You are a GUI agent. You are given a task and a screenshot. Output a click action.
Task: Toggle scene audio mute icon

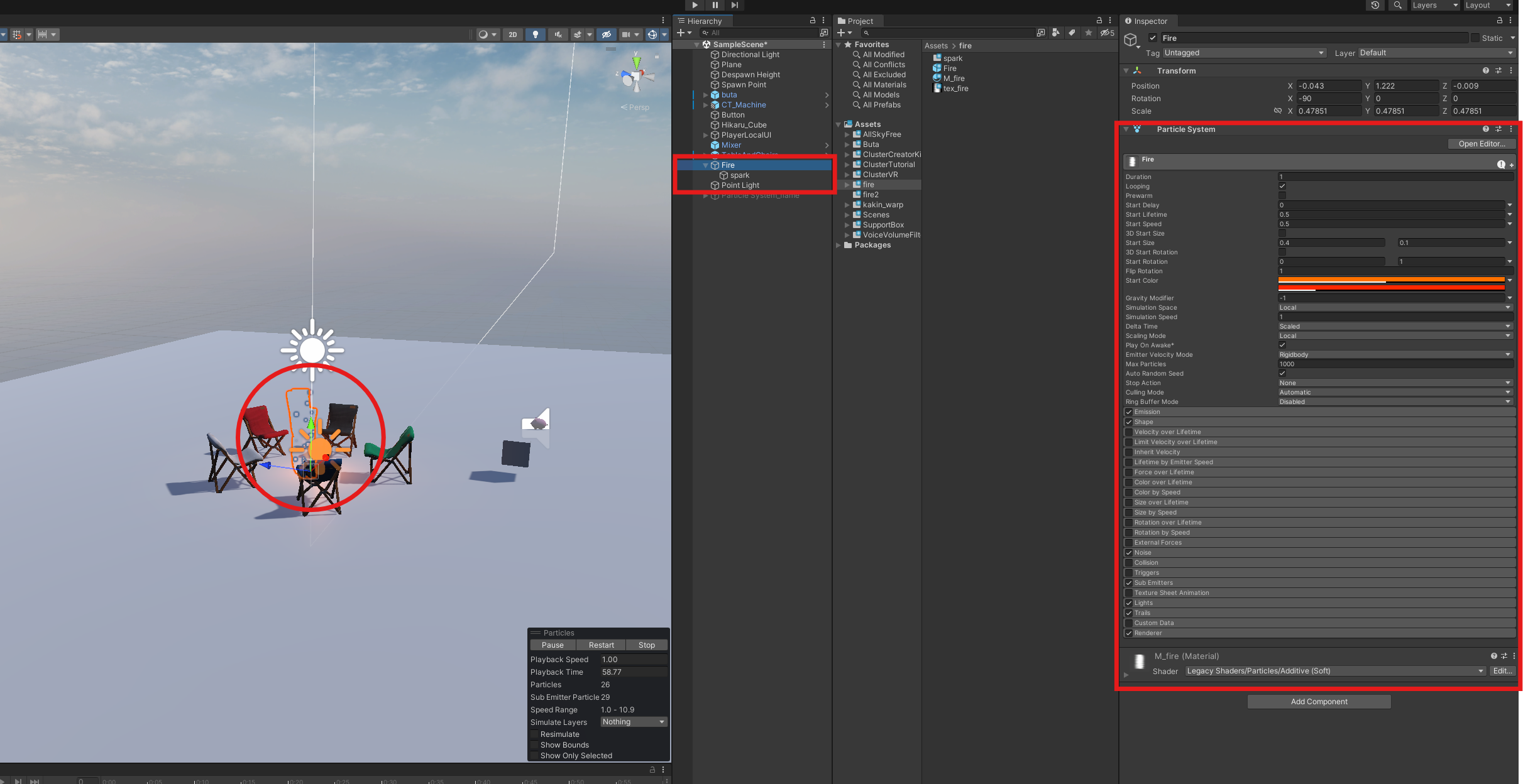[x=558, y=35]
